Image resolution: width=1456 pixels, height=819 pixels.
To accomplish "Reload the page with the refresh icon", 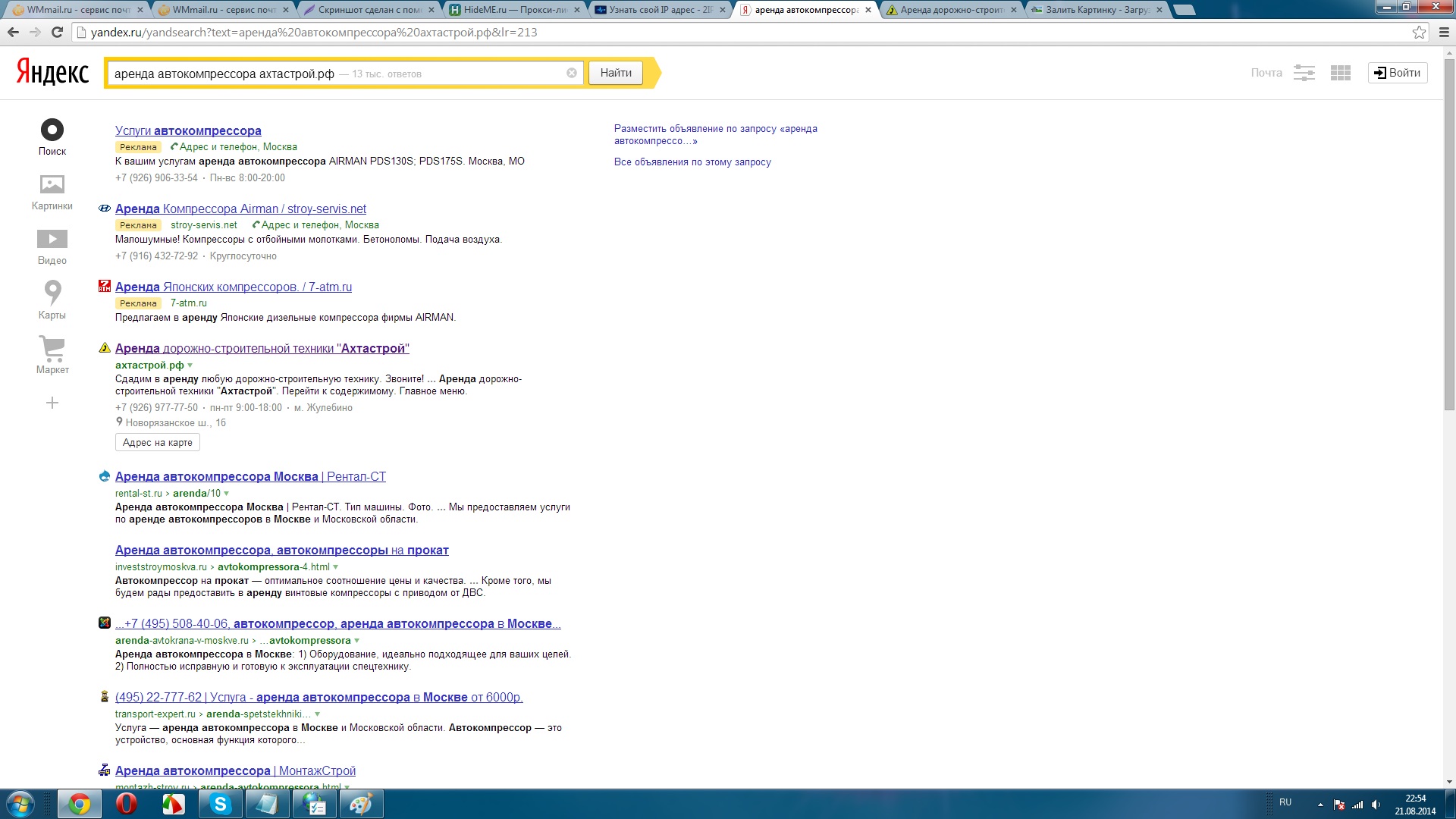I will [x=57, y=32].
